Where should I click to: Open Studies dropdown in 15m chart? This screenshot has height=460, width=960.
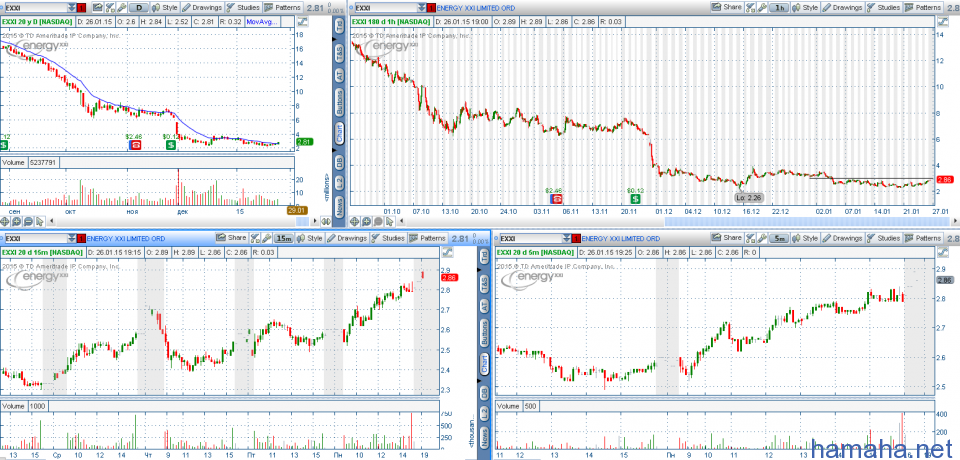click(388, 238)
